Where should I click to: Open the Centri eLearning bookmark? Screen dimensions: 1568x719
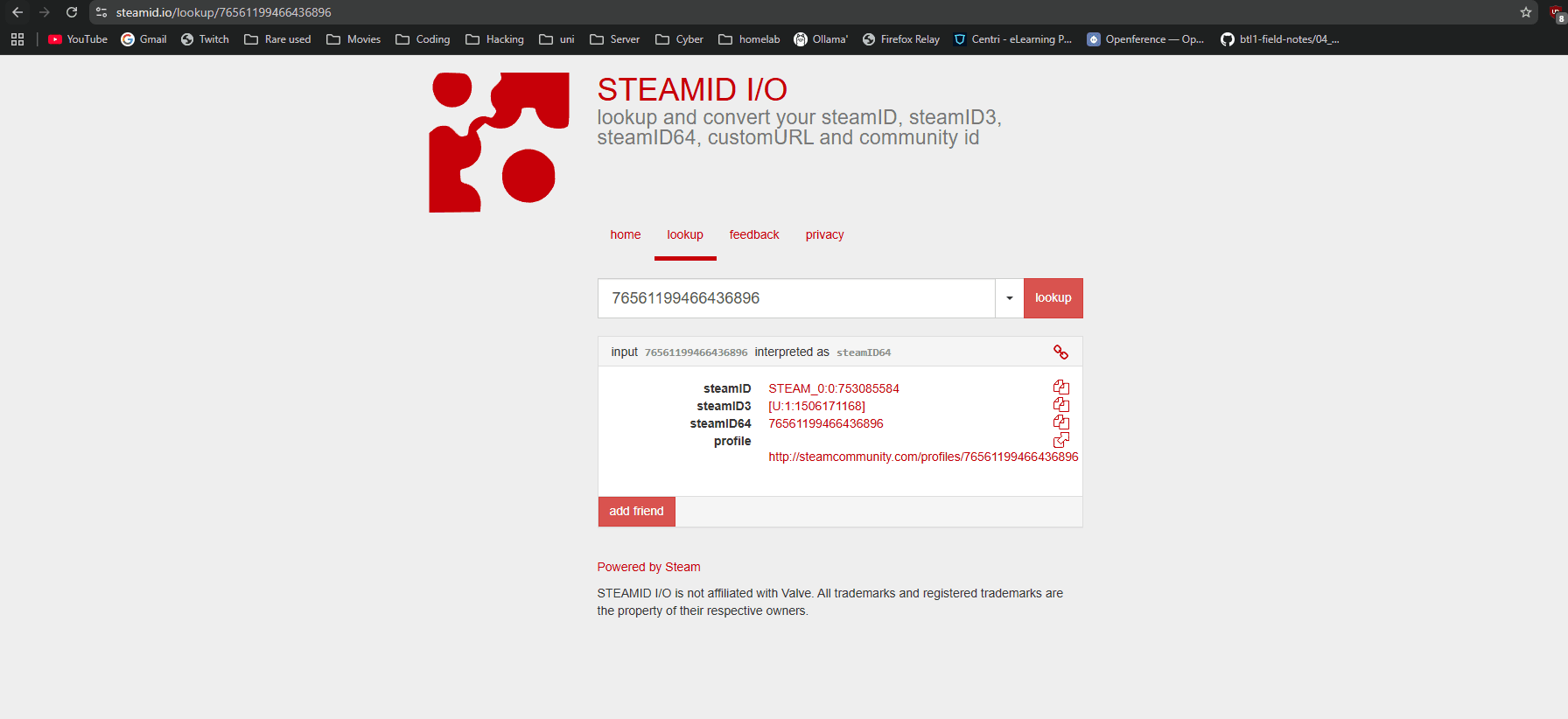[x=1012, y=39]
